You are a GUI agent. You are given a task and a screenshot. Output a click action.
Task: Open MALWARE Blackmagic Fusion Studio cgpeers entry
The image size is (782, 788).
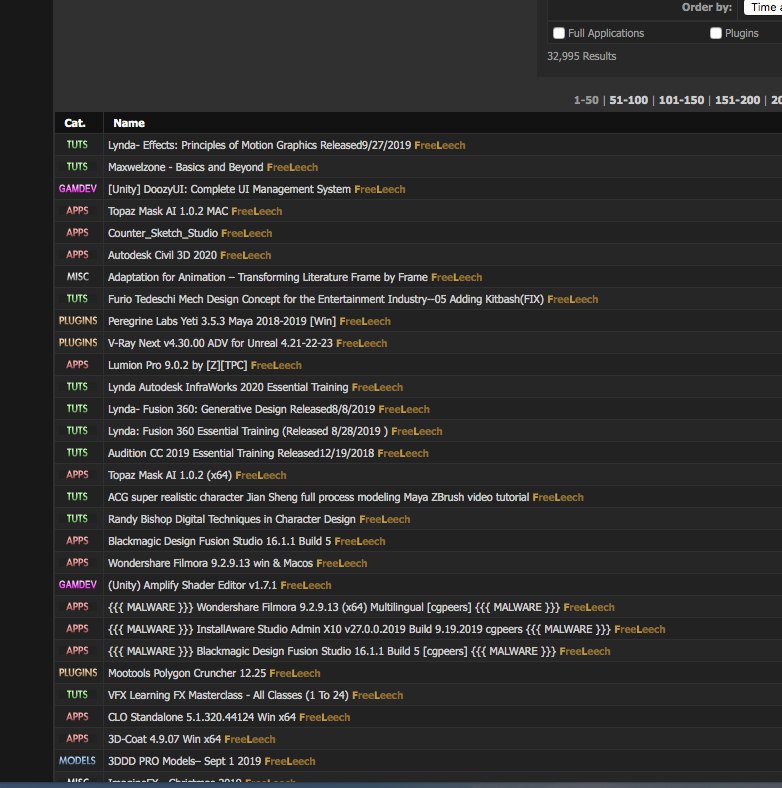click(332, 652)
